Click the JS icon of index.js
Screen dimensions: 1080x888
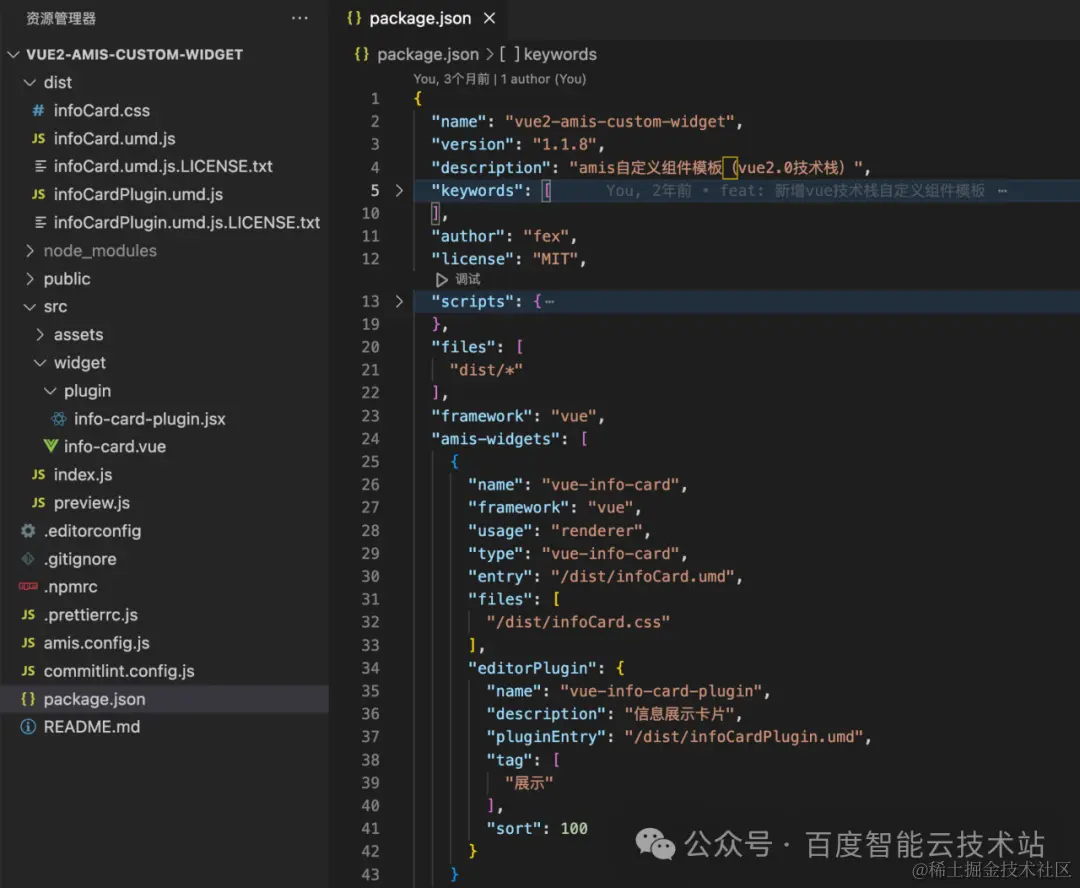[x=39, y=475]
